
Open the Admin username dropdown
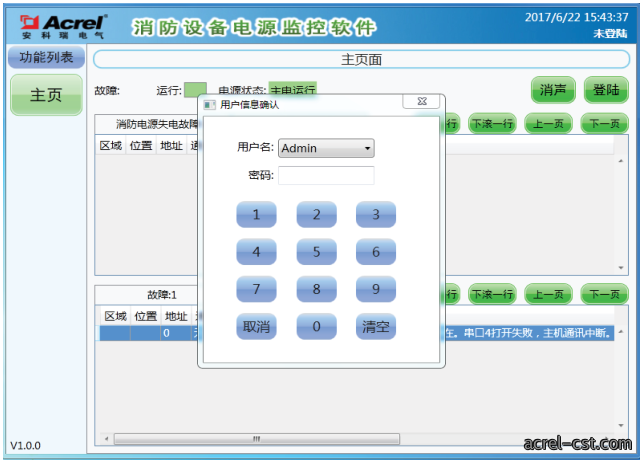(326, 148)
